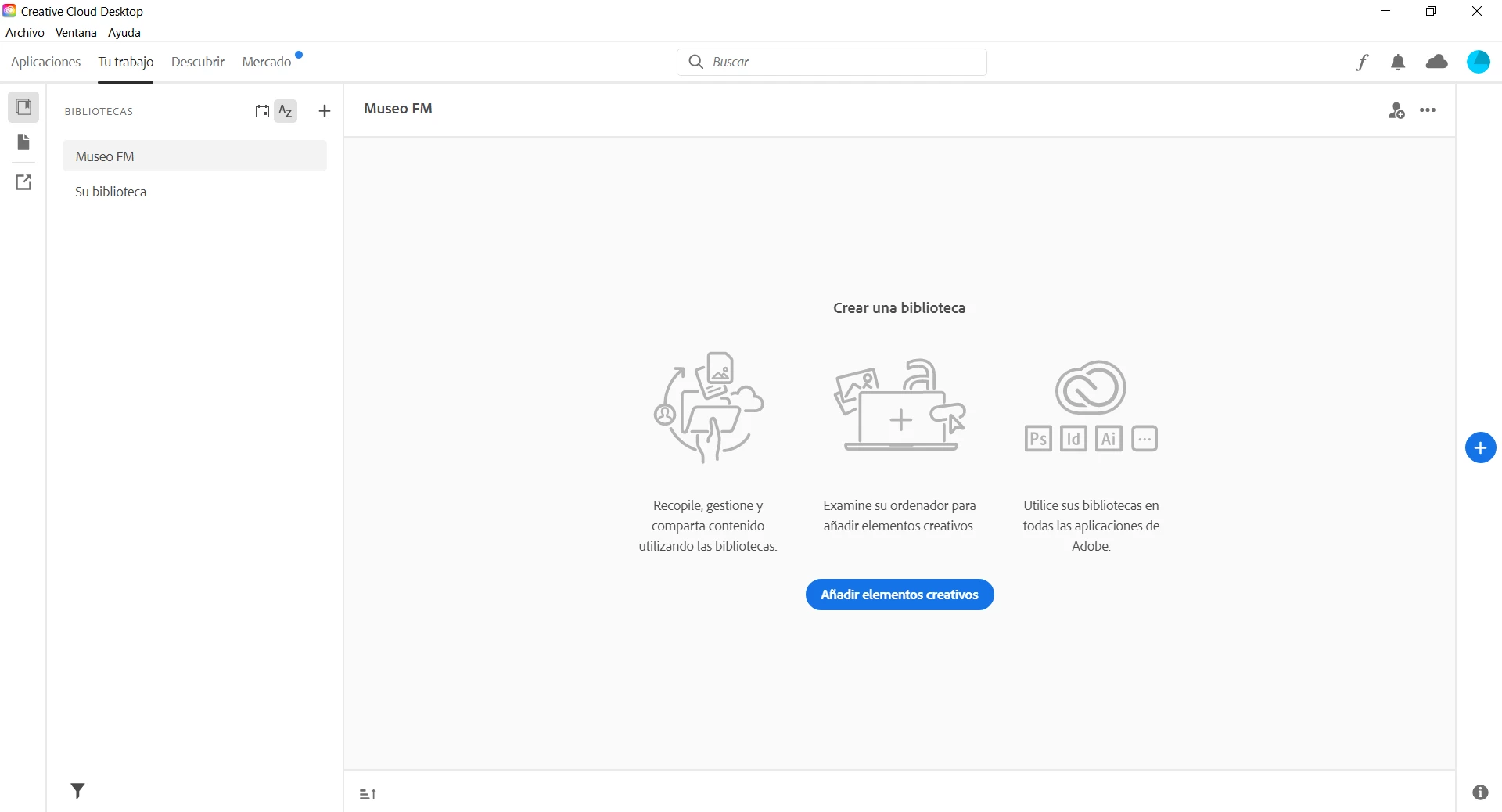Minimize the Creative Cloud window
This screenshot has width=1502, height=812.
click(1385, 11)
